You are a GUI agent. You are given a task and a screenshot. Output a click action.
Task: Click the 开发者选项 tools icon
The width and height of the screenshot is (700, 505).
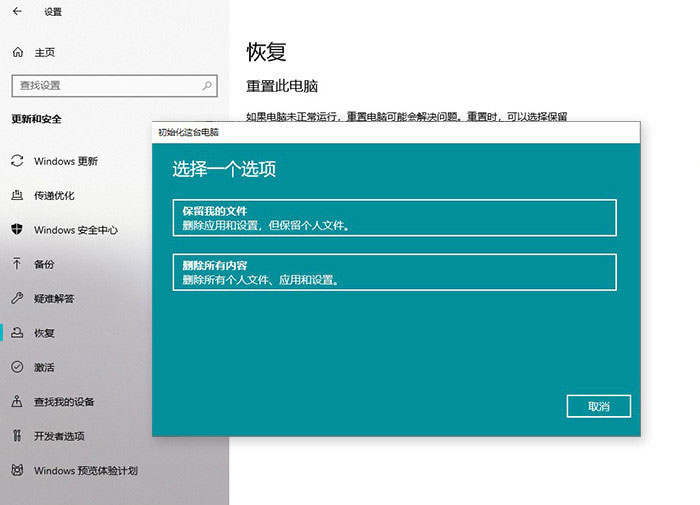(17, 436)
